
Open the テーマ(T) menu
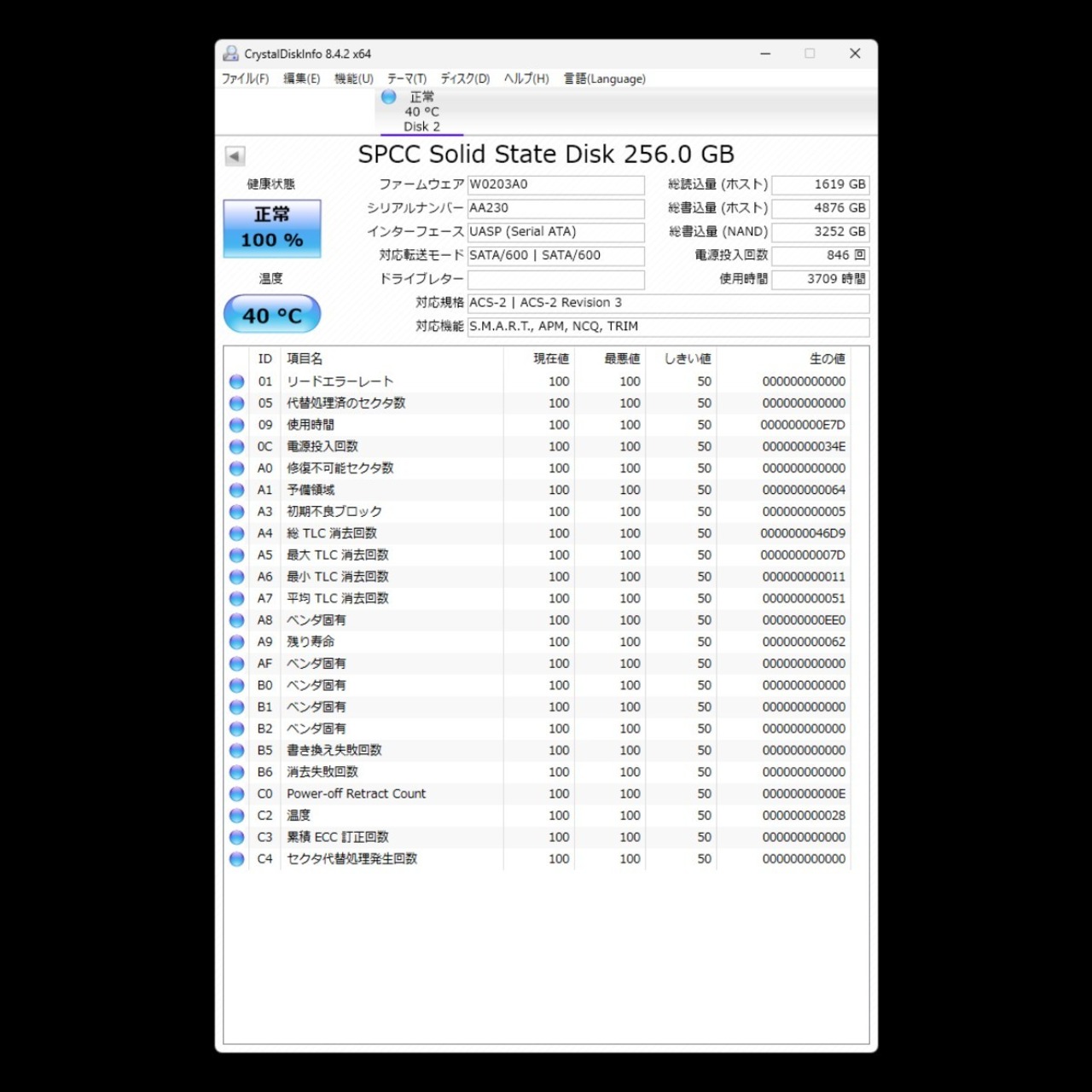(x=407, y=78)
